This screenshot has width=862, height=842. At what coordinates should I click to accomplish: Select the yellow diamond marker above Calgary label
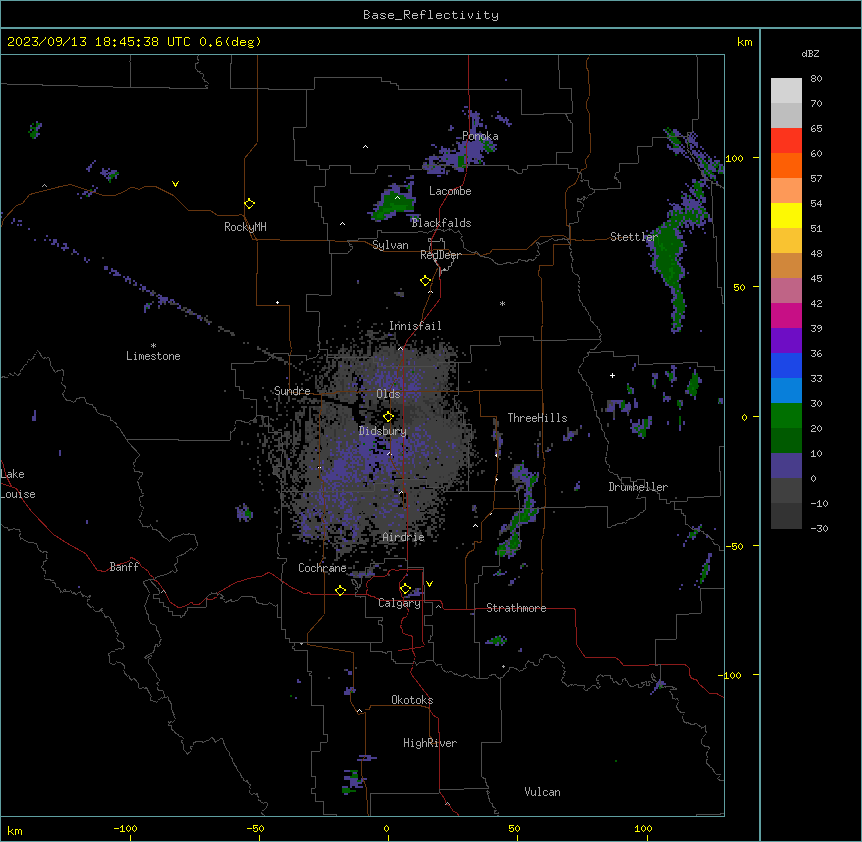pos(405,589)
